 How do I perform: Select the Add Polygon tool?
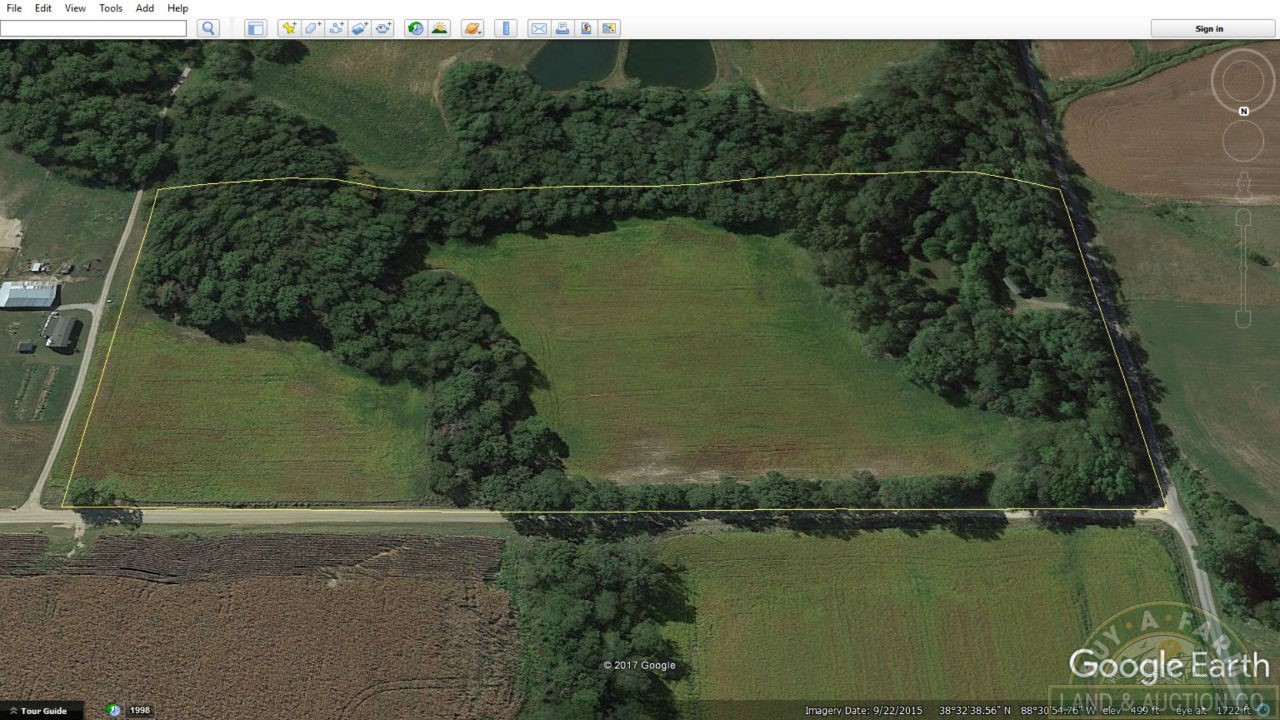point(312,28)
